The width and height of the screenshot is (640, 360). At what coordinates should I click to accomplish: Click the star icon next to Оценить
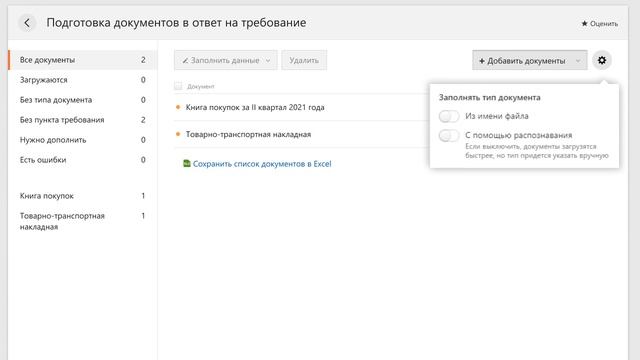(x=584, y=24)
